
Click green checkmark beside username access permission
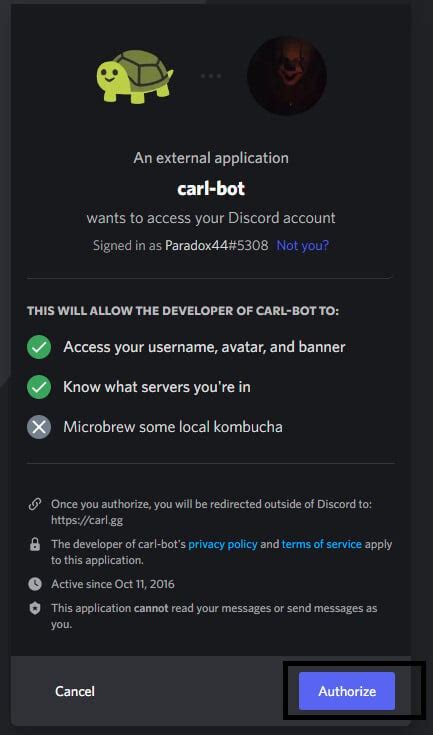point(39,347)
